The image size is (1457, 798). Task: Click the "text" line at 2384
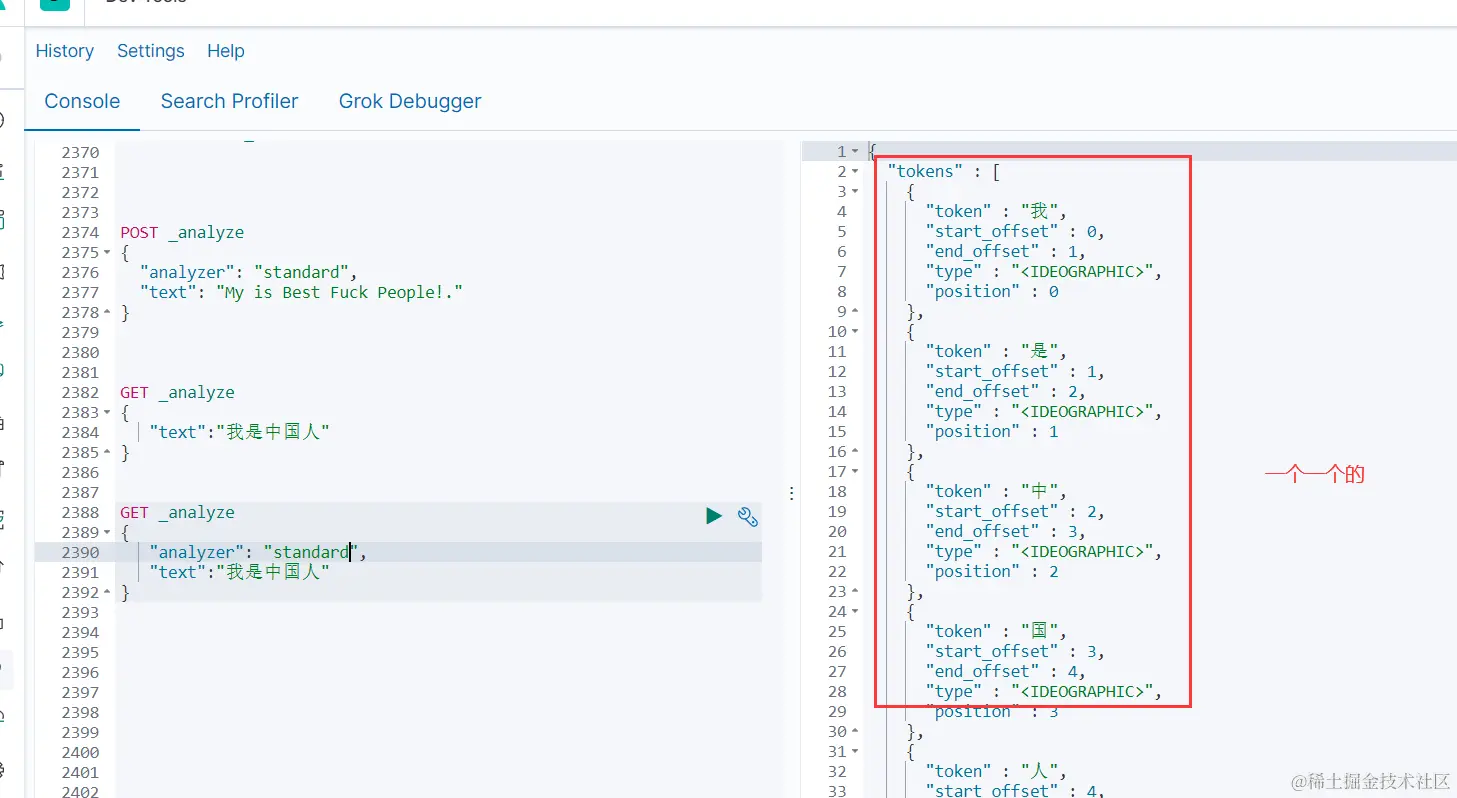tap(239, 432)
